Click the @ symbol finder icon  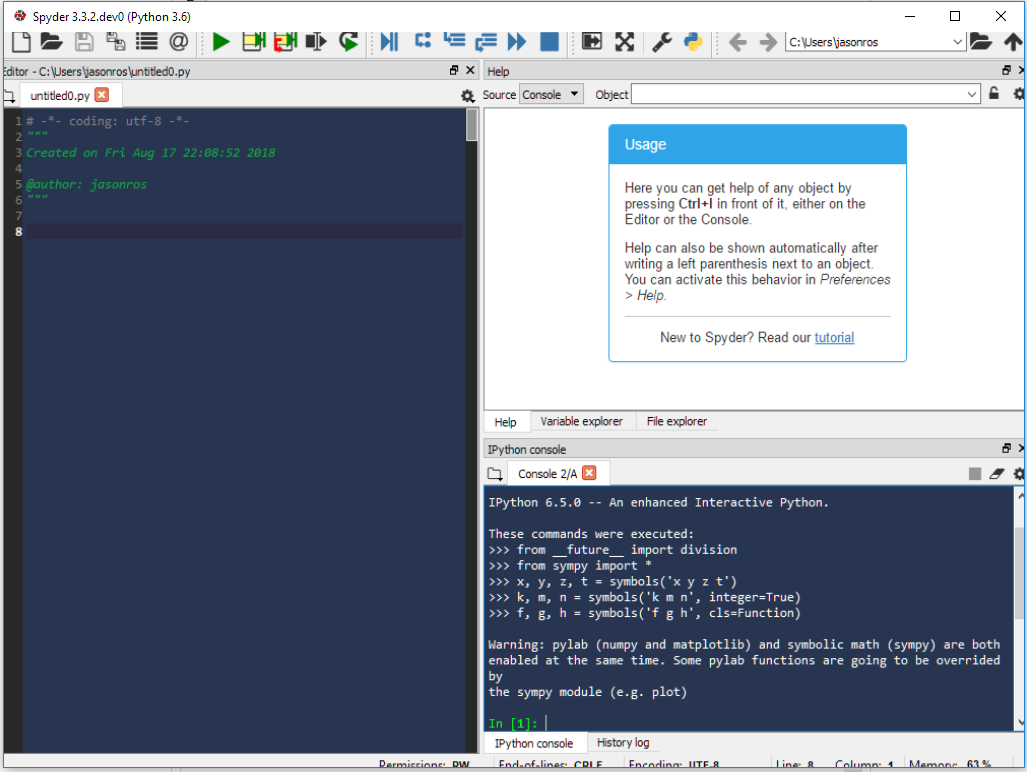[x=178, y=42]
